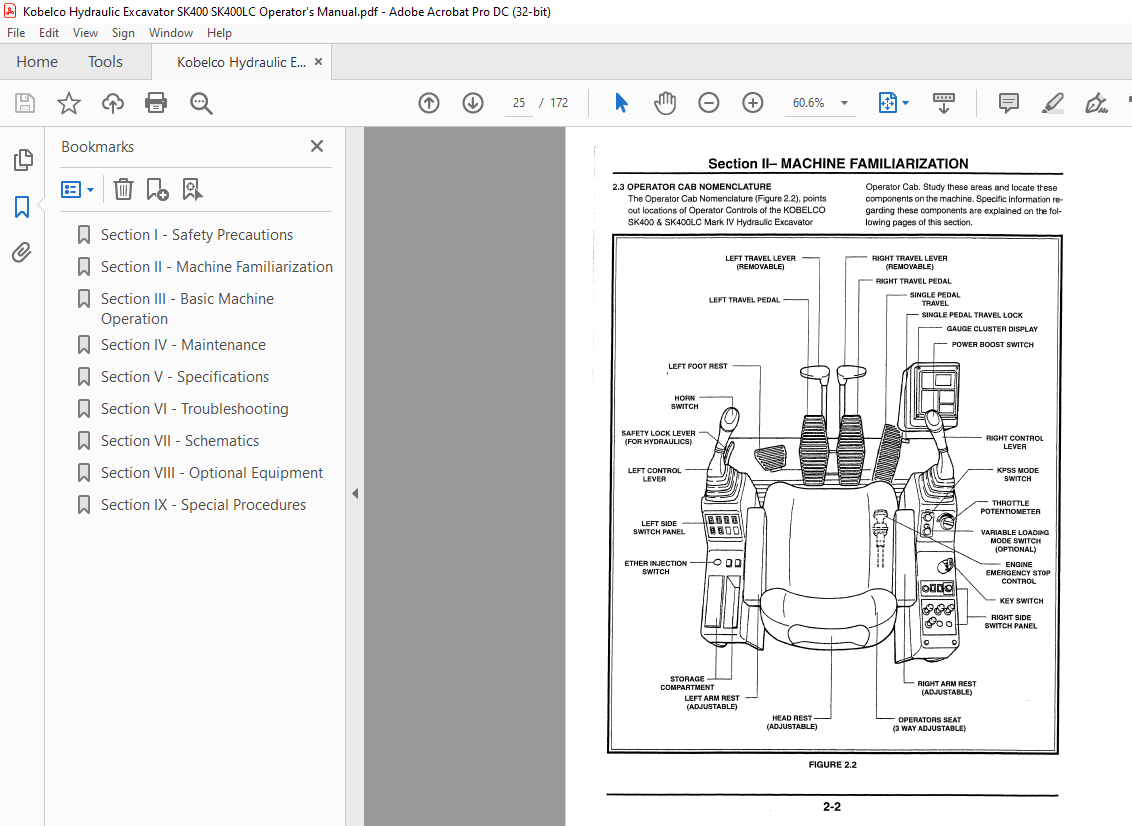Go to the previous page arrow
The image size is (1132, 826).
(x=429, y=103)
